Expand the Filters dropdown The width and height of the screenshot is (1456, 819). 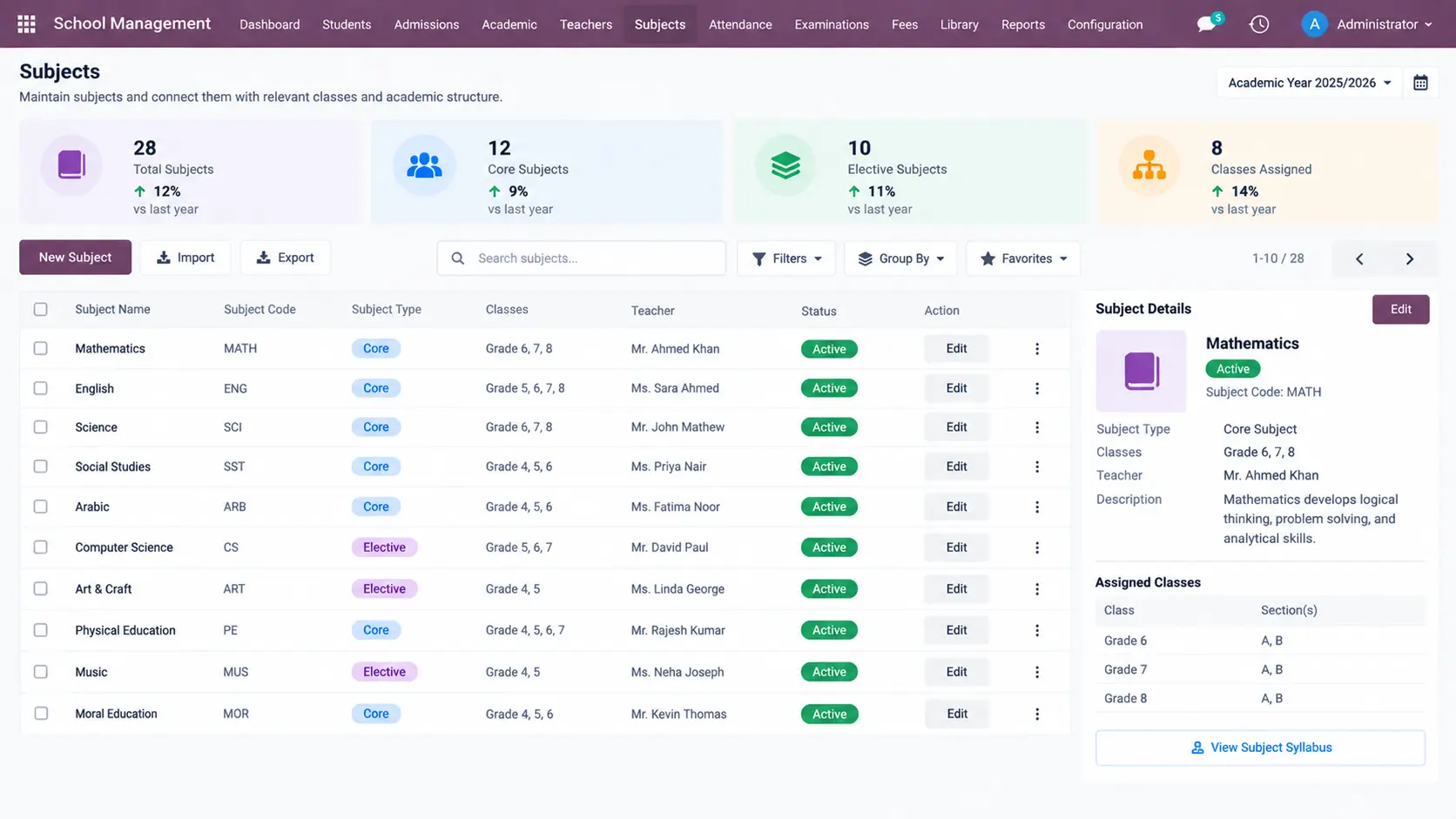pos(786,258)
